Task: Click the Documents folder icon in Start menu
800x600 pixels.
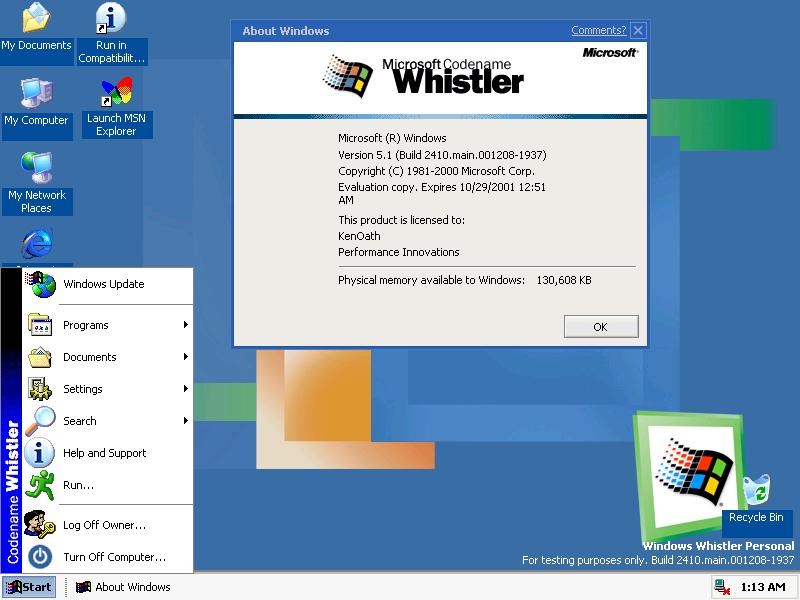Action: tap(40, 357)
